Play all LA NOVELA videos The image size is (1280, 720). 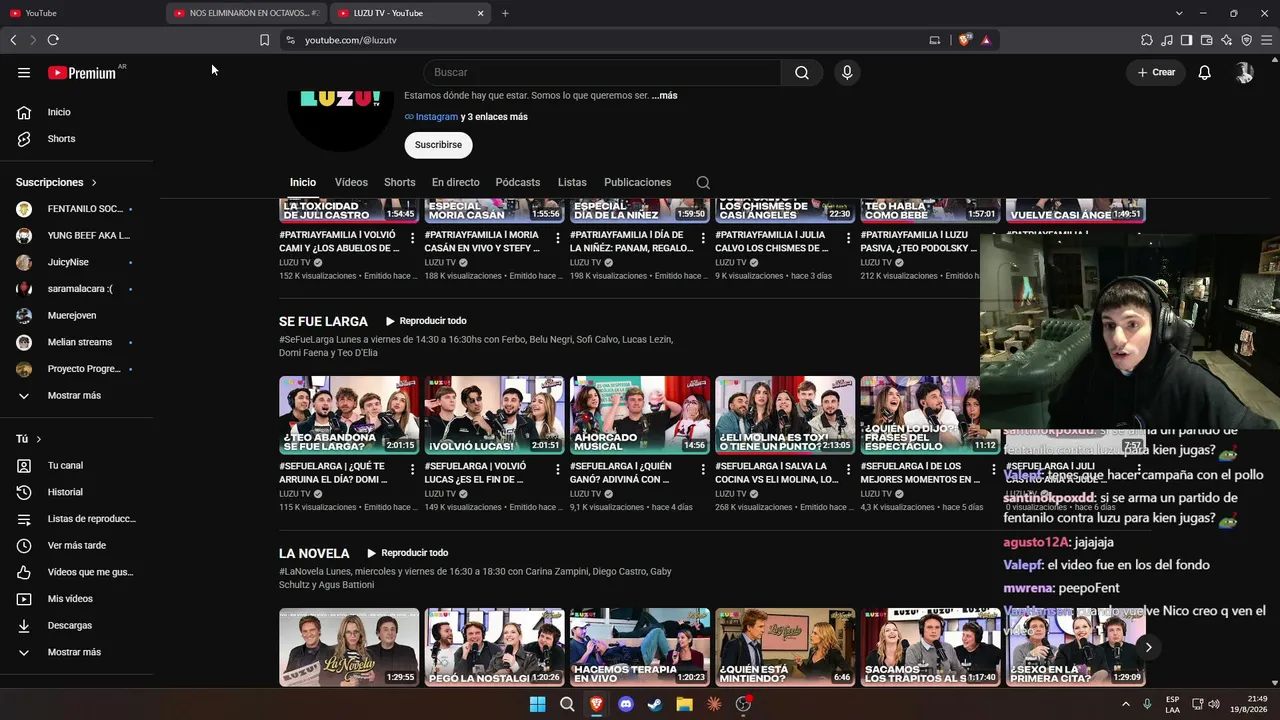click(407, 553)
